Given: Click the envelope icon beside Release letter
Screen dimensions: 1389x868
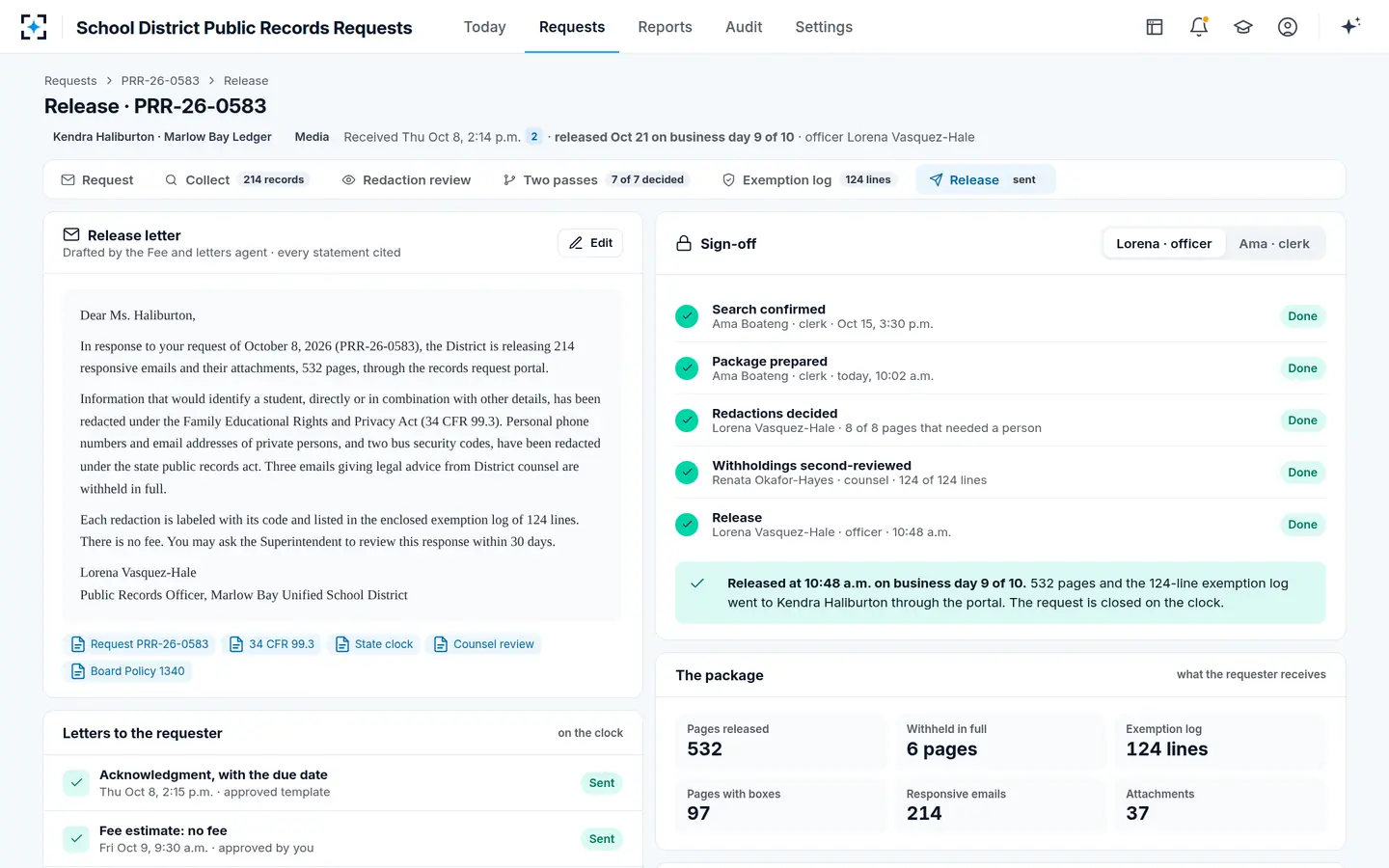Looking at the screenshot, I should 71,234.
